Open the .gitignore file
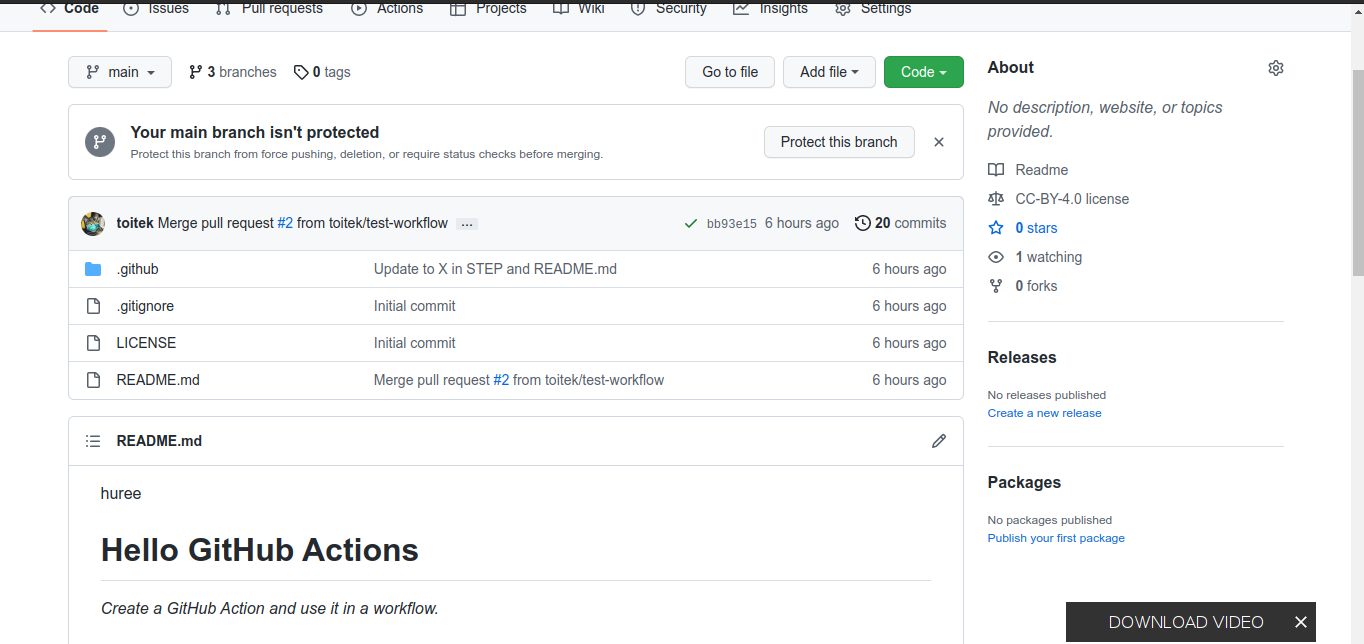This screenshot has width=1364, height=644. (x=145, y=306)
